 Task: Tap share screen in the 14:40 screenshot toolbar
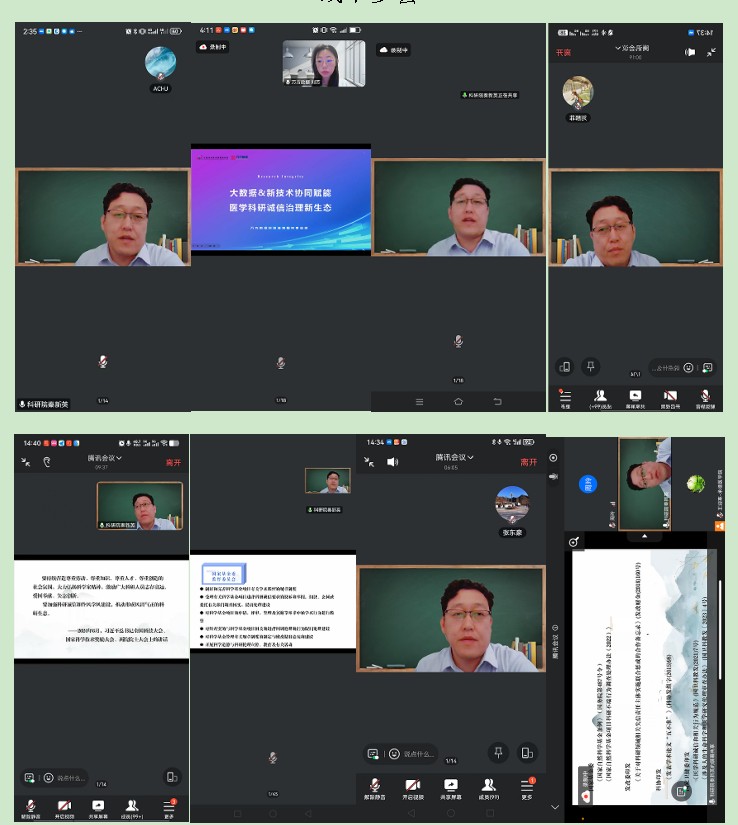click(98, 809)
